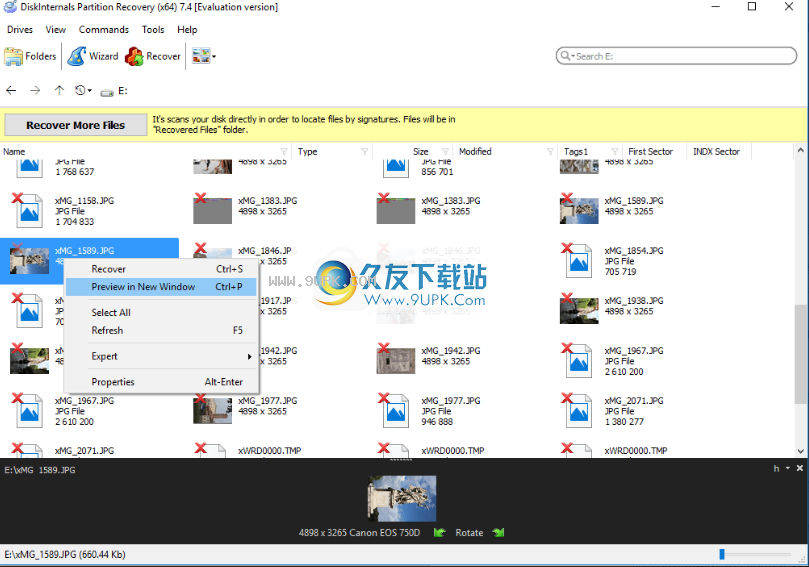Sort by First Sector column header
Screen dimensions: 809x567
click(651, 152)
